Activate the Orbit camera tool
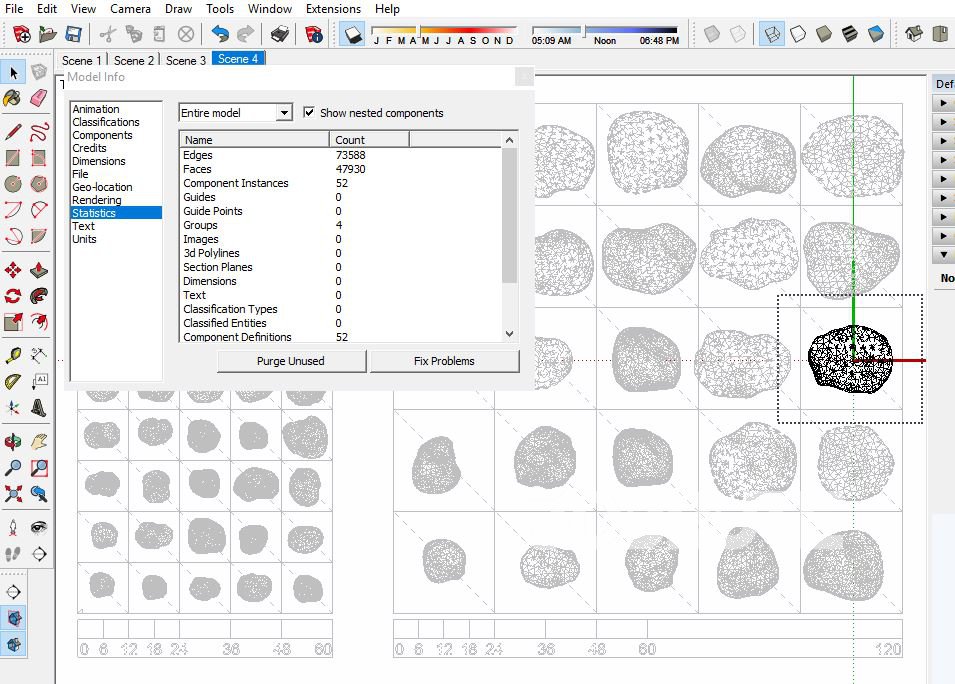This screenshot has height=684, width=955. (x=13, y=441)
